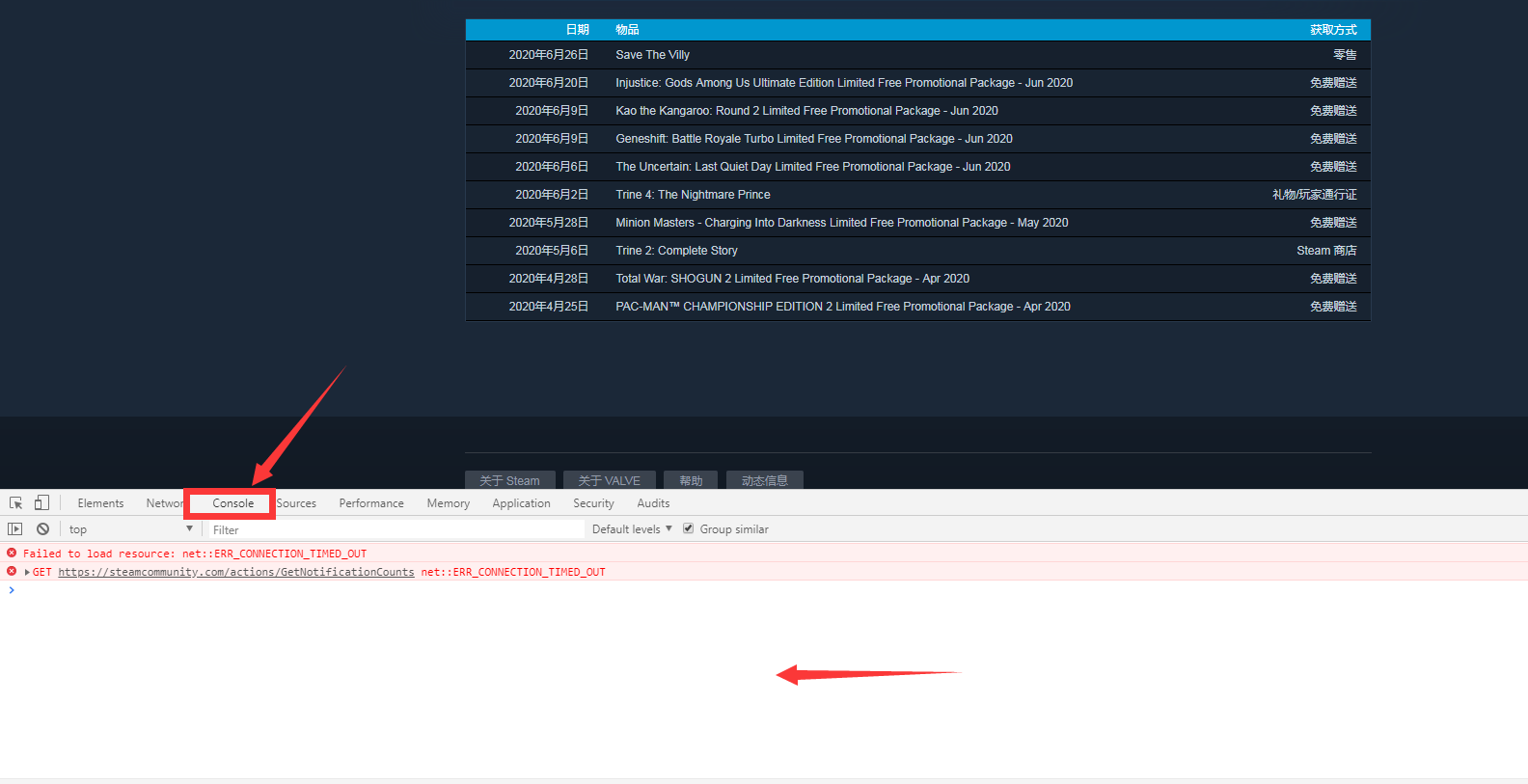Toggle the Group similar checkbox
The height and width of the screenshot is (784, 1528).
tap(688, 528)
